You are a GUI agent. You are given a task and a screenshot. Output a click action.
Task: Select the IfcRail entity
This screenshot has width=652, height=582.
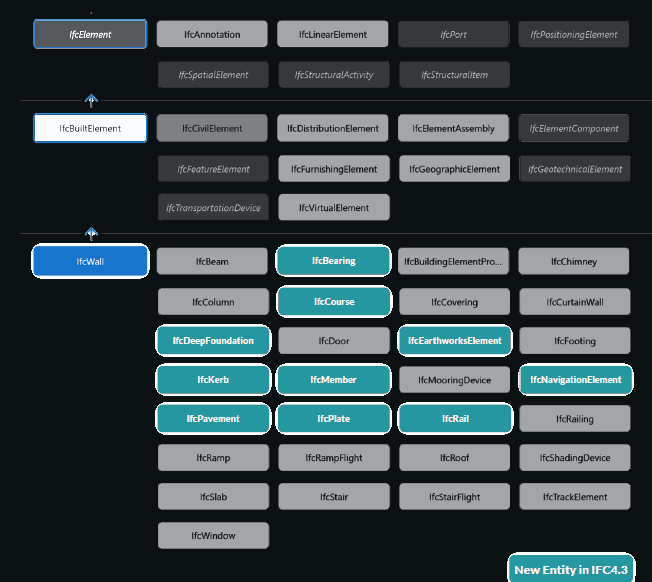tap(455, 418)
